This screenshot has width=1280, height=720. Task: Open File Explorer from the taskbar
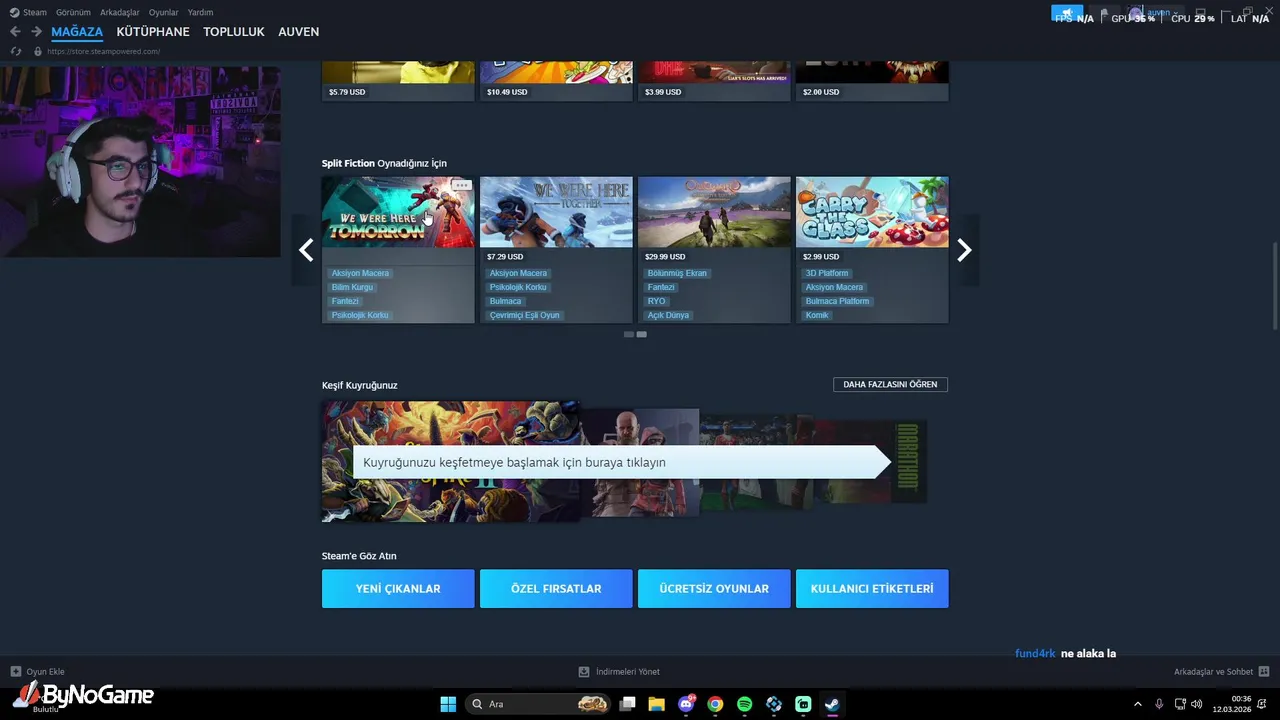pos(657,704)
